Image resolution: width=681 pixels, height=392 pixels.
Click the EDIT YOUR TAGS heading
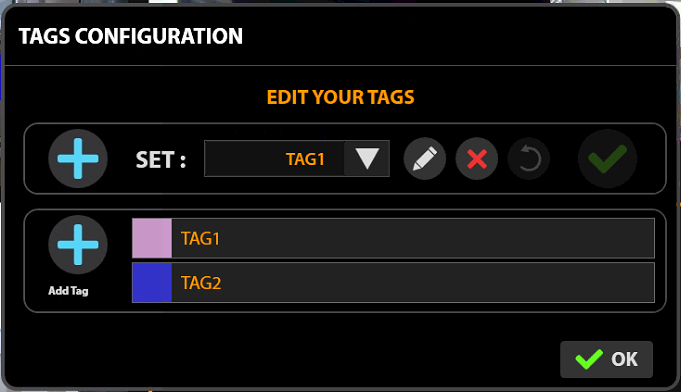click(340, 97)
